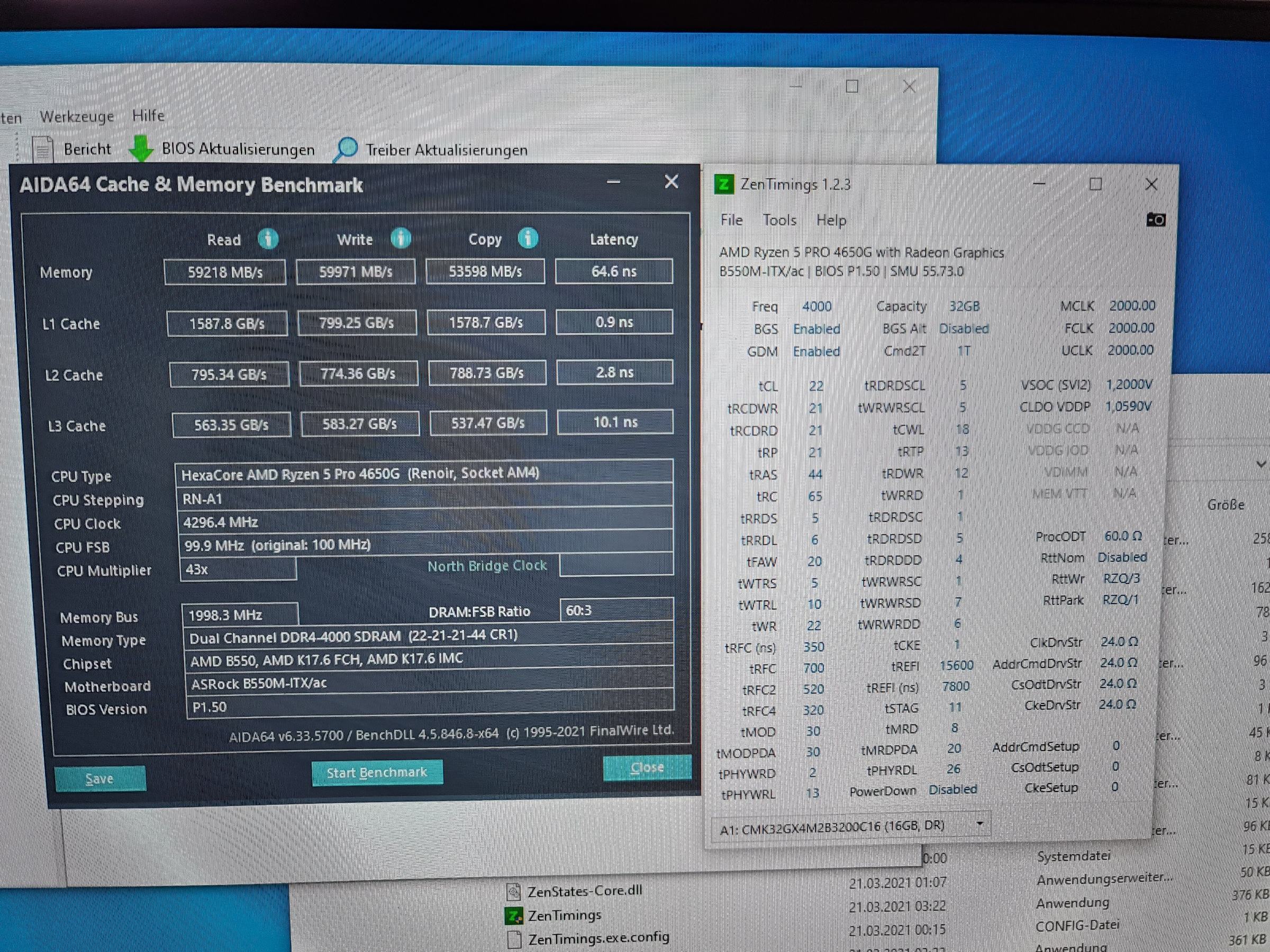Viewport: 1270px width, 952px height.
Task: Click the Memory Write value 59971 MB/s
Action: [x=356, y=271]
